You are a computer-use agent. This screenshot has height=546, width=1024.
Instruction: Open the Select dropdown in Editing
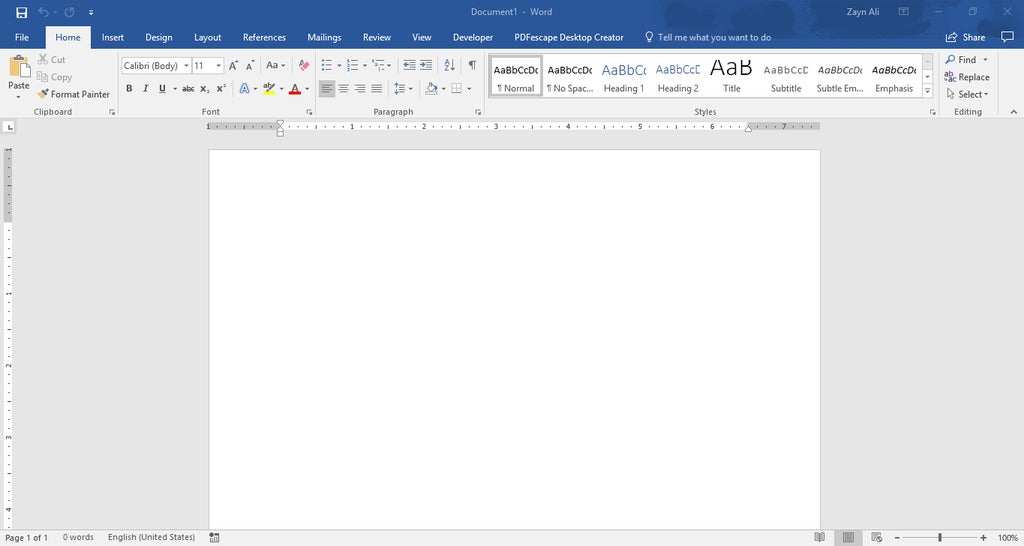tap(967, 94)
